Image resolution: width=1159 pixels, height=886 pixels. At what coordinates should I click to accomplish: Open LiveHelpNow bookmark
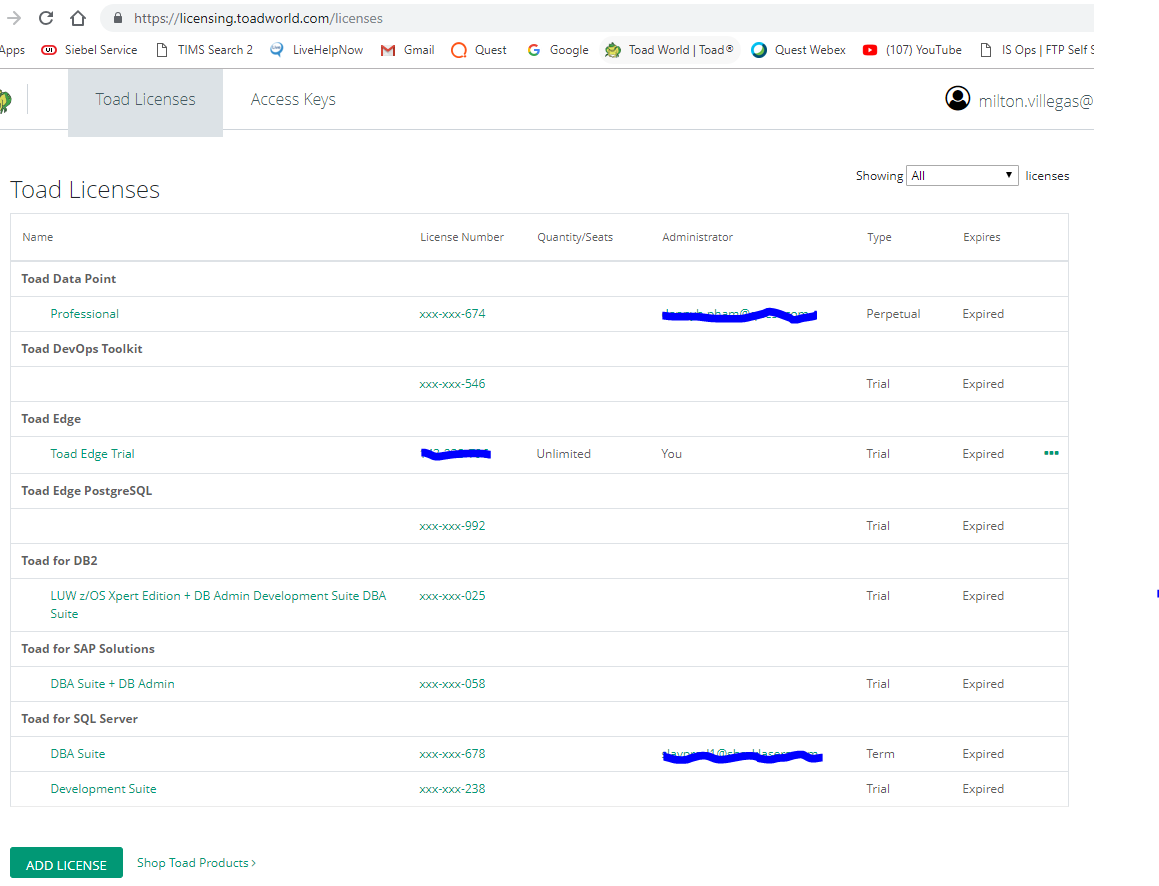(316, 50)
